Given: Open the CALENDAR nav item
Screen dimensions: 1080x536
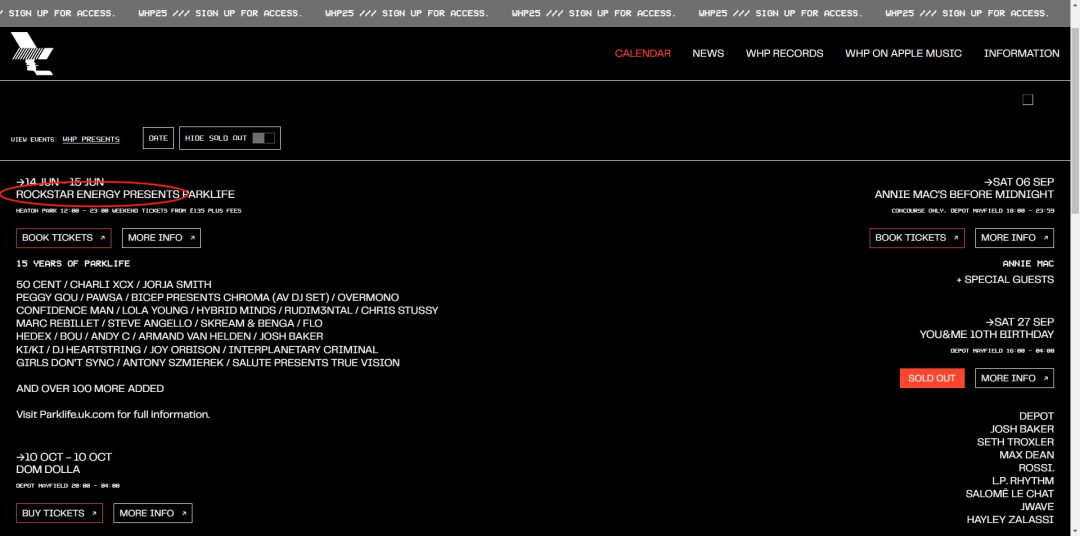Looking at the screenshot, I should [x=643, y=53].
